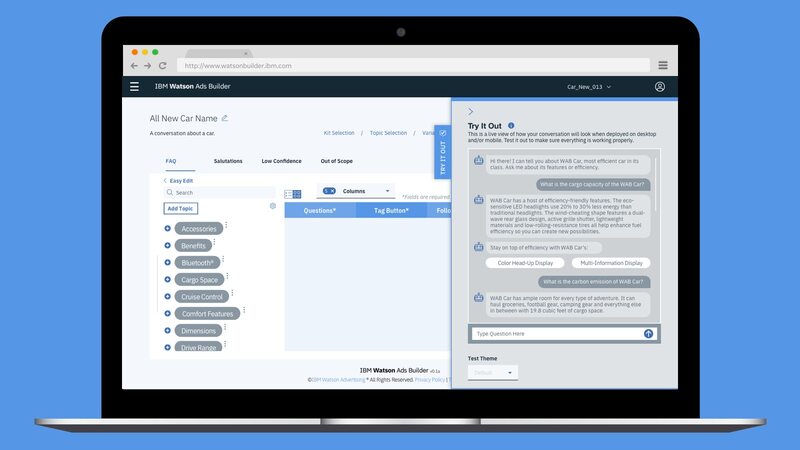Viewport: 800px width, 450px height.
Task: Switch to the list view icon
Action: coord(288,194)
